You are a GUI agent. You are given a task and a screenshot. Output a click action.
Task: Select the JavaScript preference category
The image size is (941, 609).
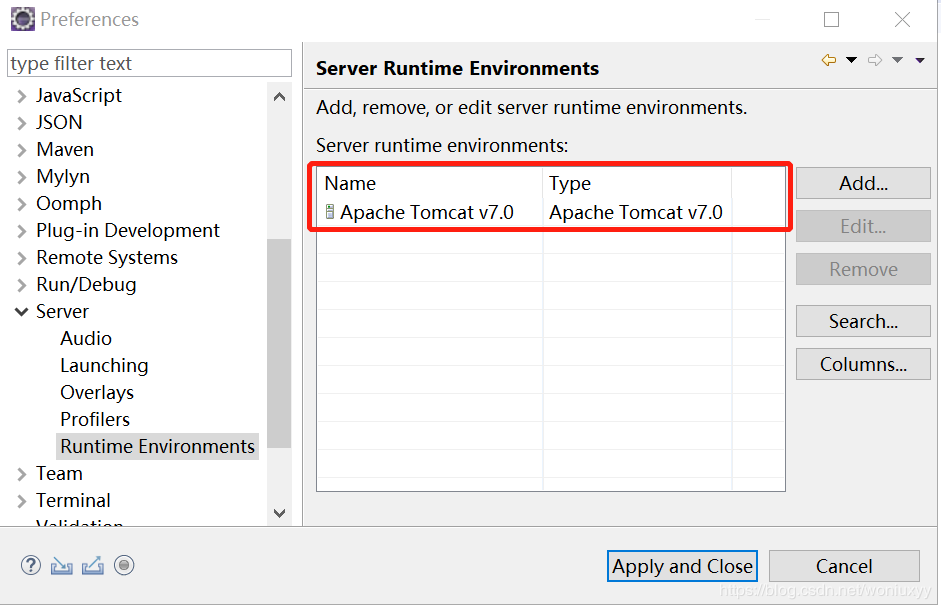pos(79,96)
